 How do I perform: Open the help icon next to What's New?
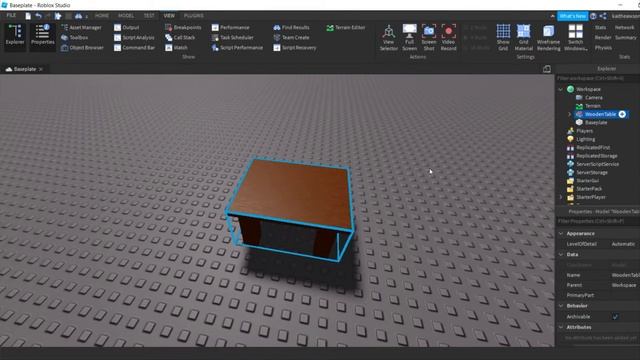click(593, 16)
